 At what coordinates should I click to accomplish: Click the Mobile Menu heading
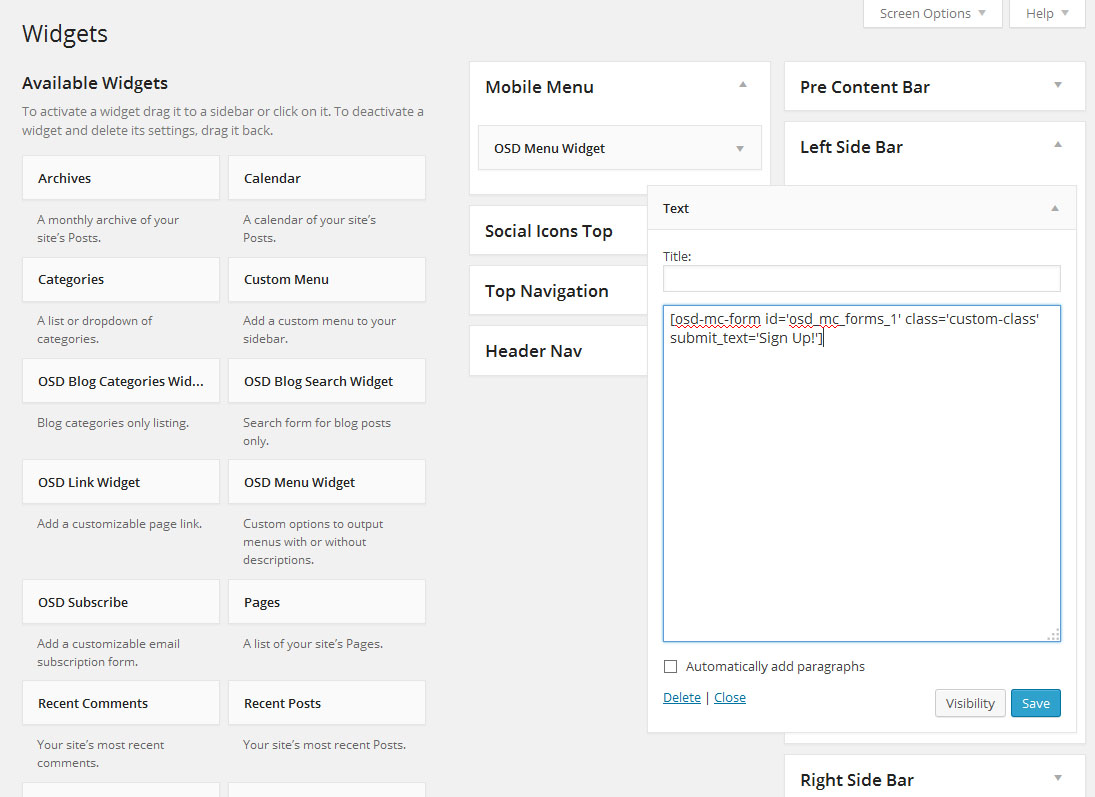pos(539,87)
